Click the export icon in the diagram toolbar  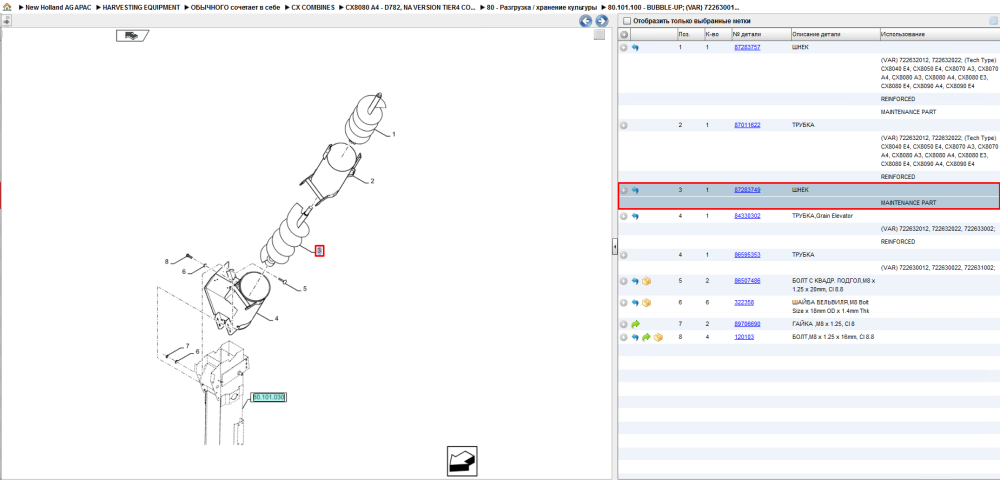point(6,21)
